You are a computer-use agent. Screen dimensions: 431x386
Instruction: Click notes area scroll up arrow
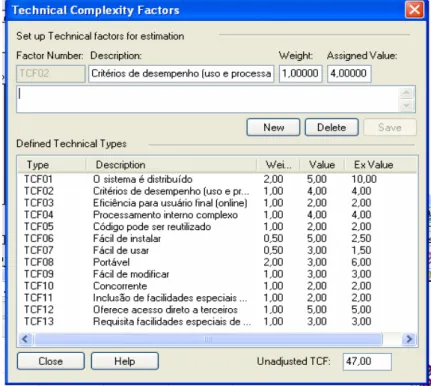tap(407, 93)
